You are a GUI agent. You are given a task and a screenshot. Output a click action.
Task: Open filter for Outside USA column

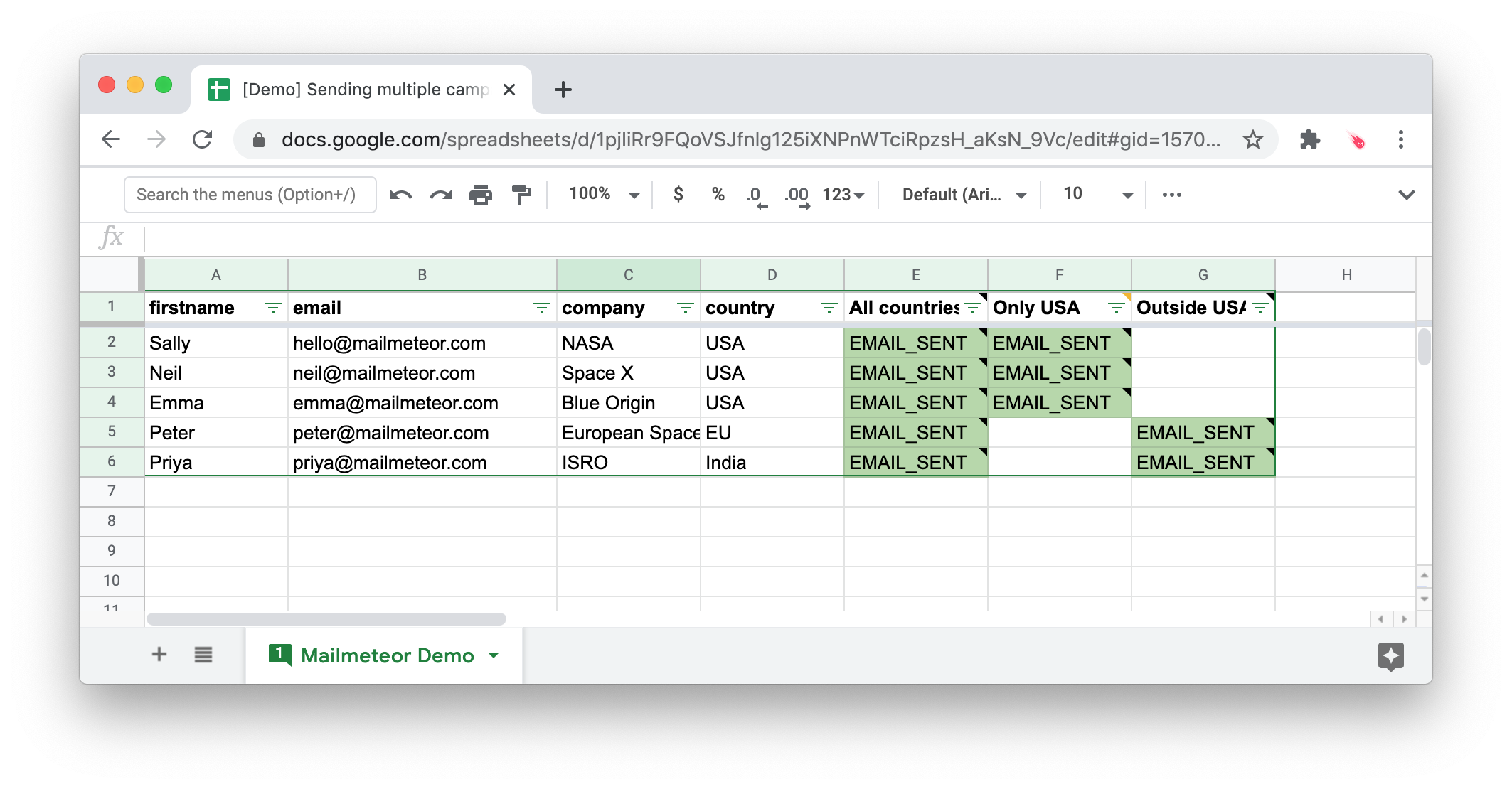coord(1260,308)
